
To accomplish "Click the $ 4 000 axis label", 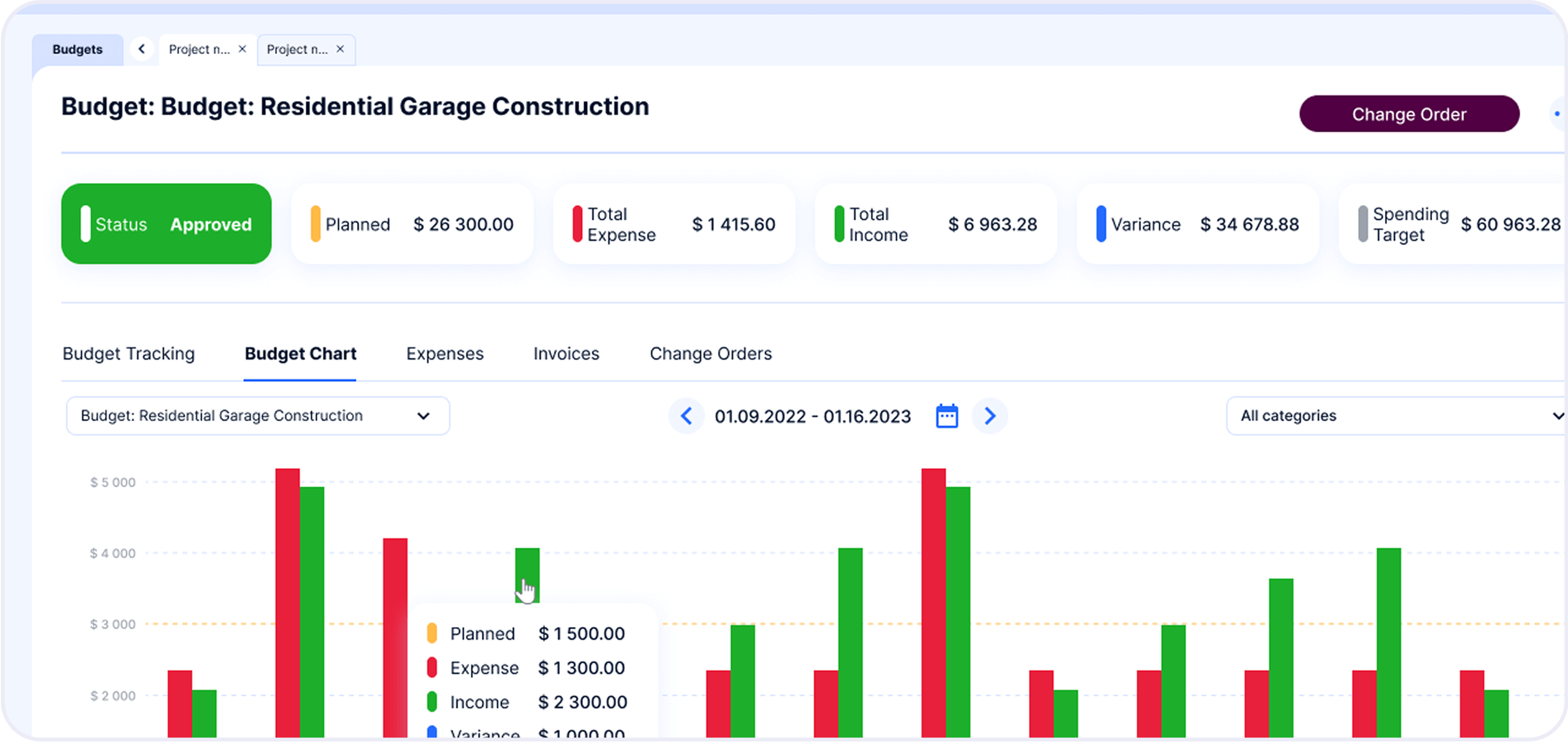I will click(112, 553).
